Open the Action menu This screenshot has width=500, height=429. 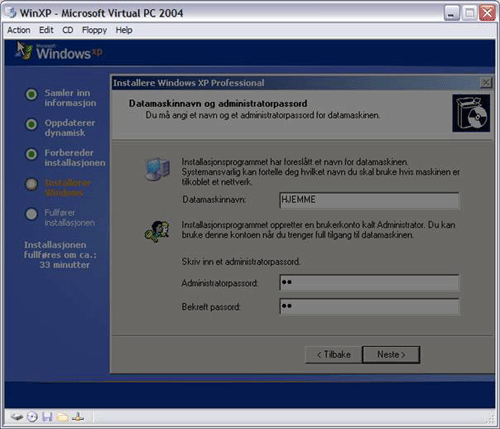click(19, 30)
